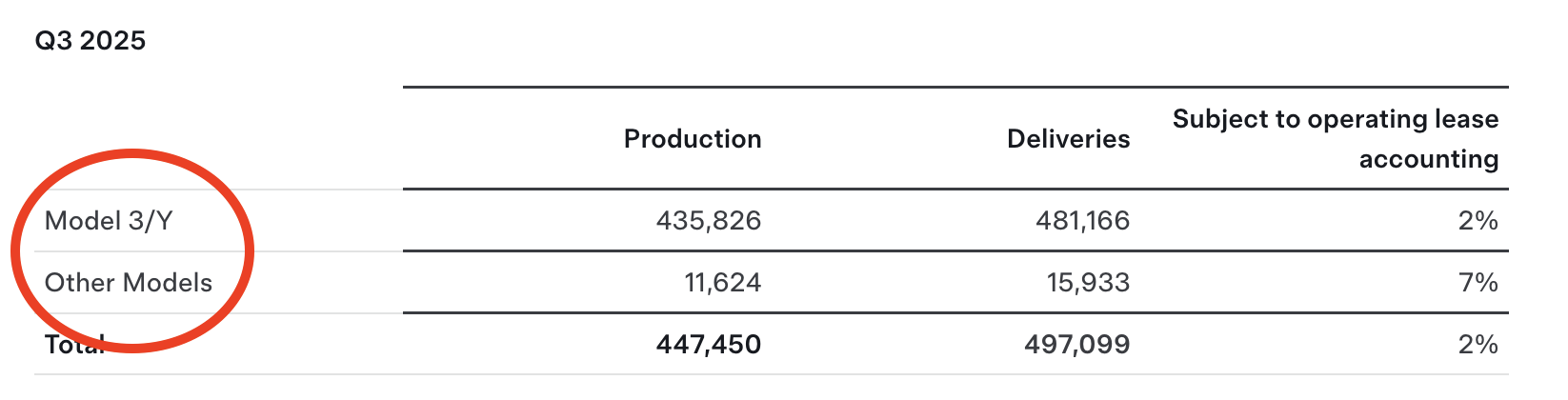Click total production figure 447,450
The width and height of the screenshot is (1568, 400).
(x=708, y=345)
